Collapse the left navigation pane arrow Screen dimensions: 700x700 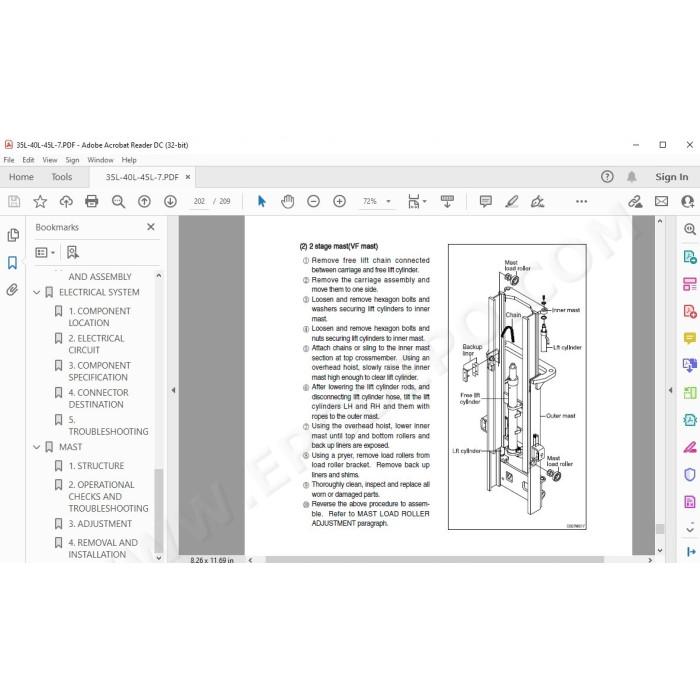click(x=173, y=390)
